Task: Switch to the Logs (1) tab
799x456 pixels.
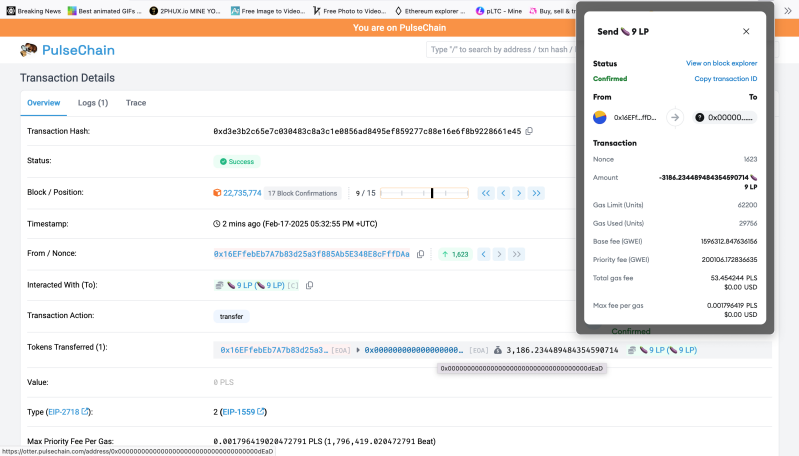Action: coord(93,103)
